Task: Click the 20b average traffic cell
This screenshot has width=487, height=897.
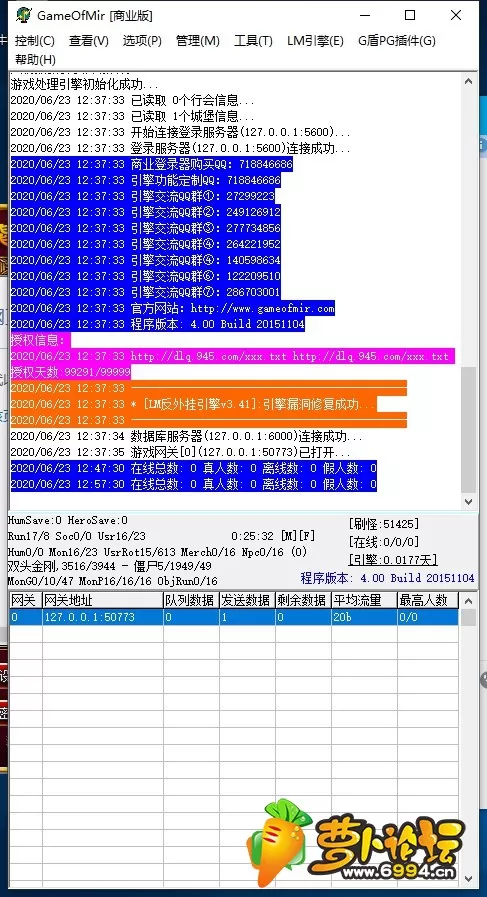Action: point(365,617)
